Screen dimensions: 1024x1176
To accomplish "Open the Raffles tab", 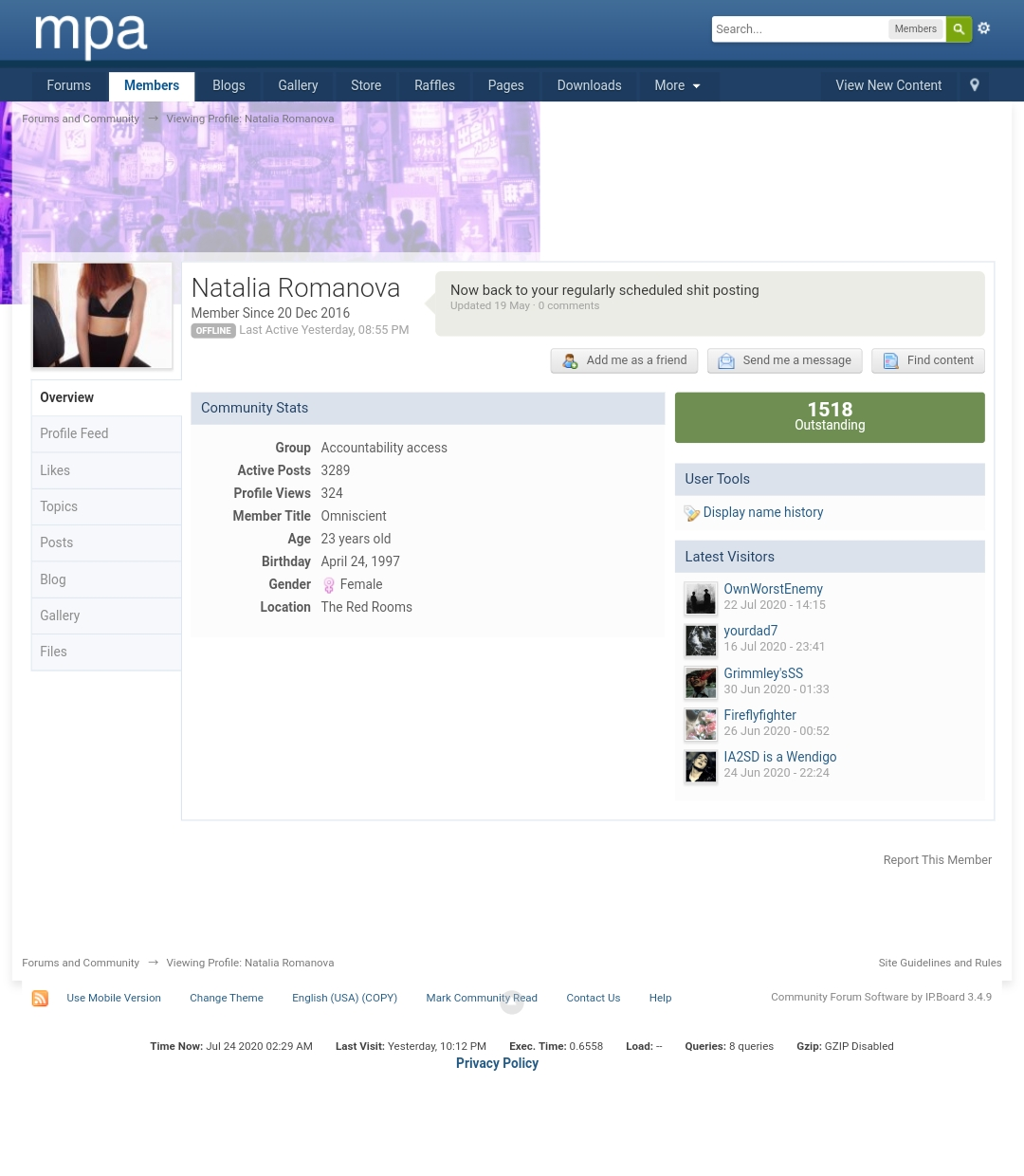I will [434, 85].
